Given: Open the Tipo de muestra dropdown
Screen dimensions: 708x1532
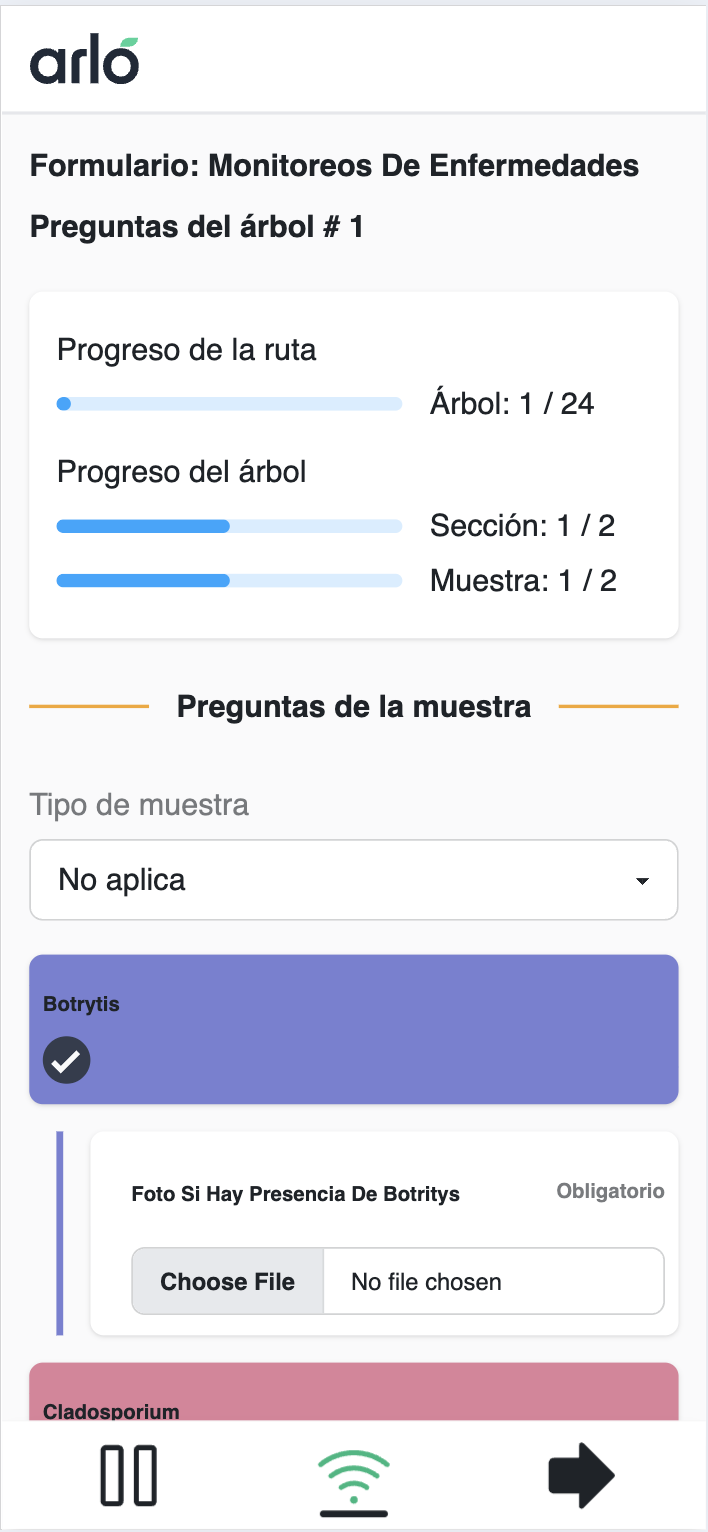Looking at the screenshot, I should pyautogui.click(x=354, y=880).
